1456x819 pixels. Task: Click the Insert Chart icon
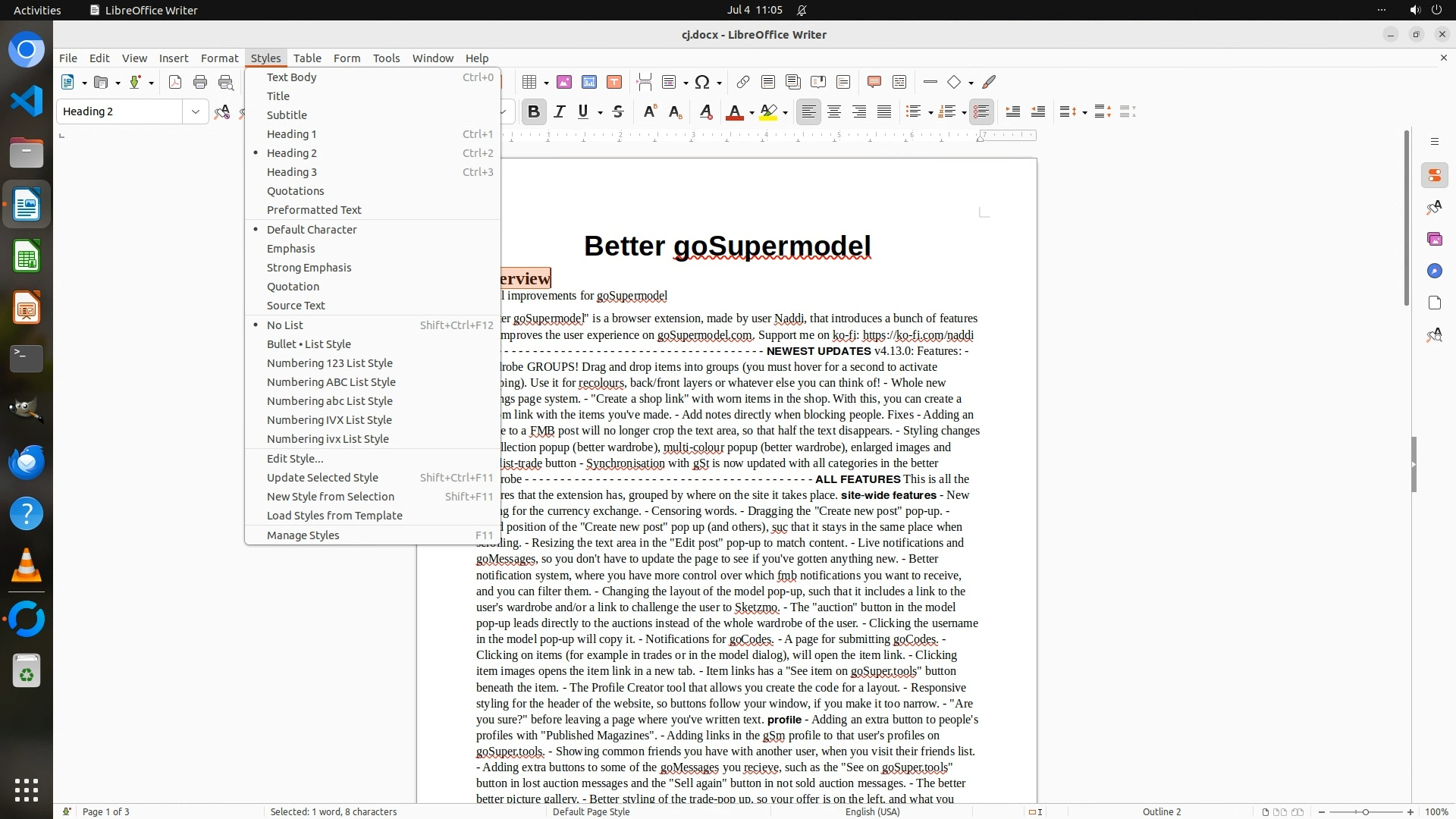point(589,82)
